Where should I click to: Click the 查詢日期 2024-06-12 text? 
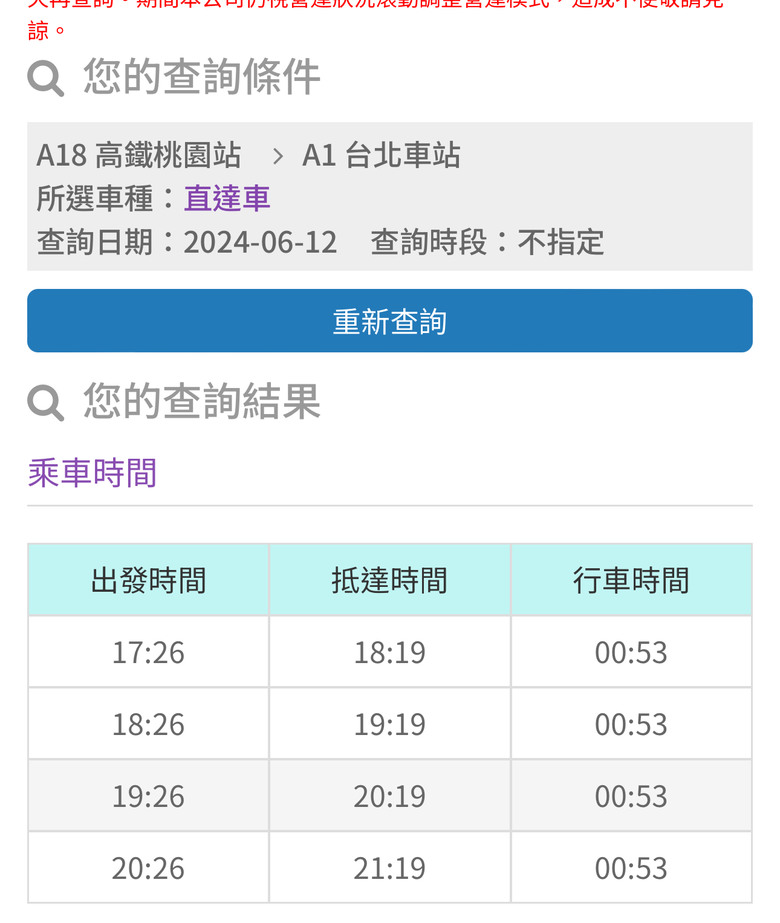click(x=187, y=242)
